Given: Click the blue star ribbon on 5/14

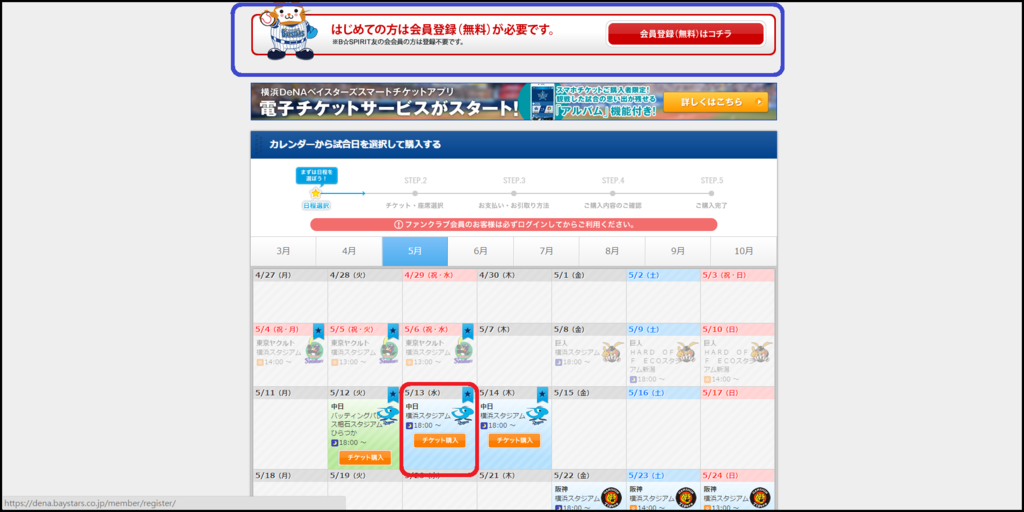Looking at the screenshot, I should [x=542, y=394].
